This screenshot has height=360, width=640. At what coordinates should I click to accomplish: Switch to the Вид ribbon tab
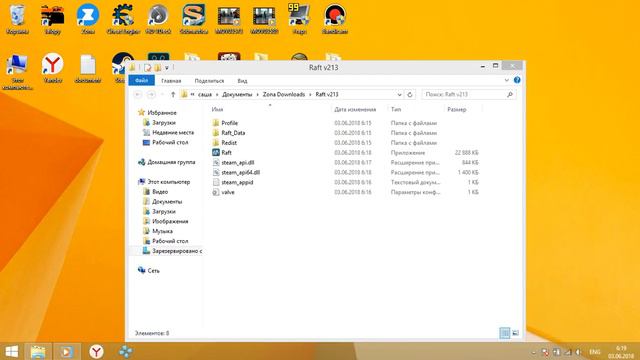tap(242, 81)
